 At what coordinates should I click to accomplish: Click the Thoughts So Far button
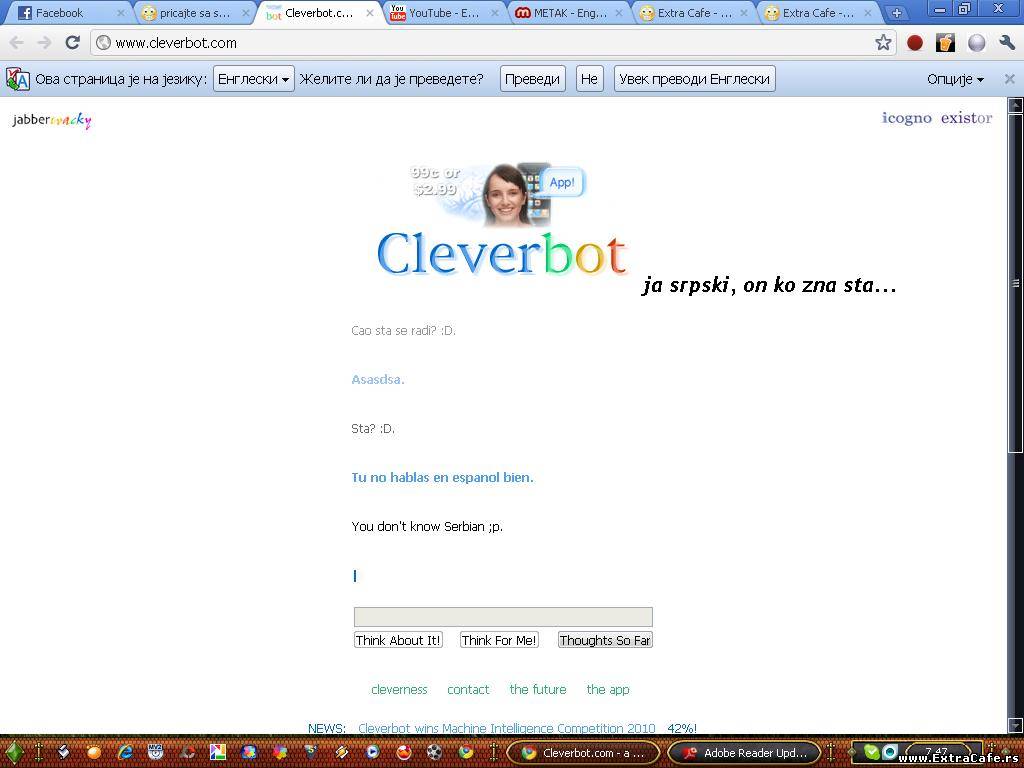605,640
